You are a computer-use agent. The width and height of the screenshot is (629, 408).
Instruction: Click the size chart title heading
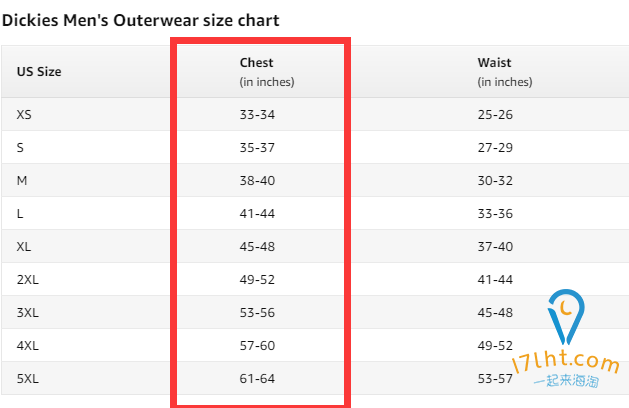(140, 20)
